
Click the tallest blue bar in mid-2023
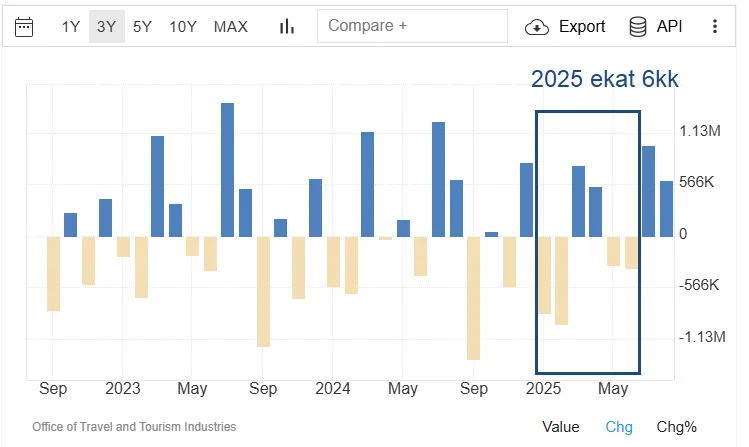pyautogui.click(x=228, y=169)
